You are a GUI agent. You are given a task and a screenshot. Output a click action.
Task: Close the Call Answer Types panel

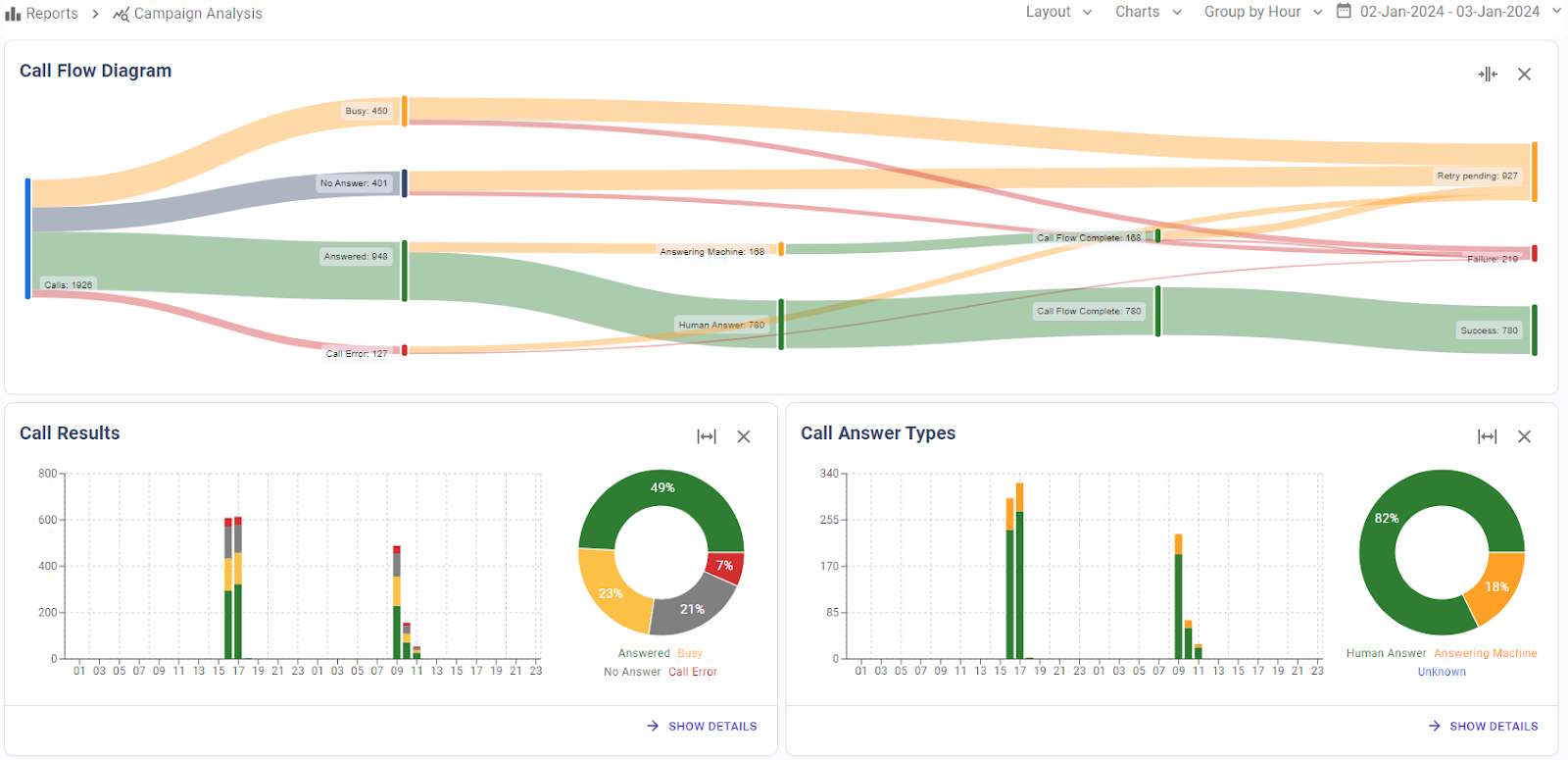pyautogui.click(x=1524, y=436)
